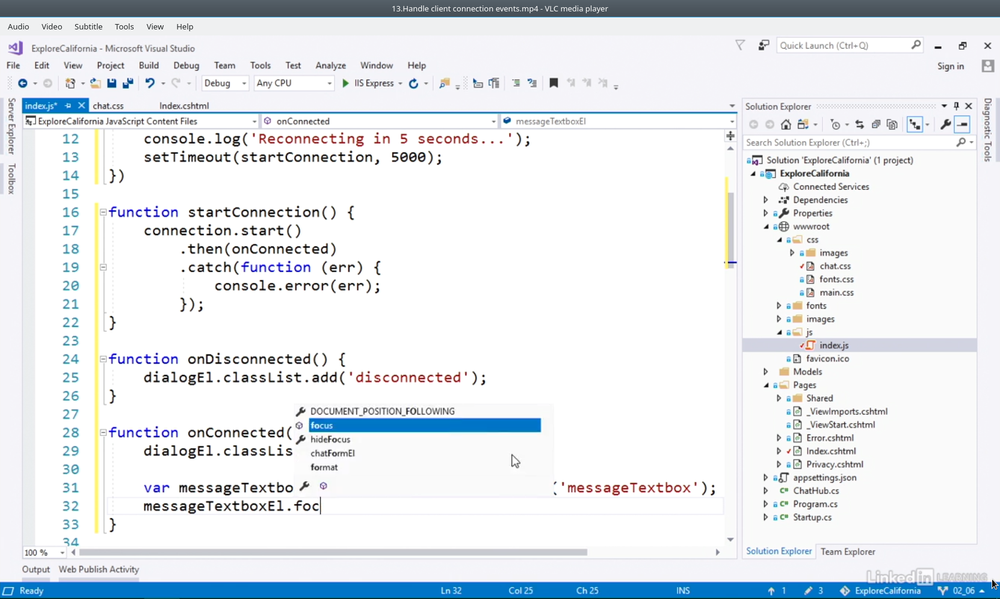Viewport: 1000px width, 599px height.
Task: Toggle auto-hide pin on Solution Explorer panel
Action: (x=956, y=106)
